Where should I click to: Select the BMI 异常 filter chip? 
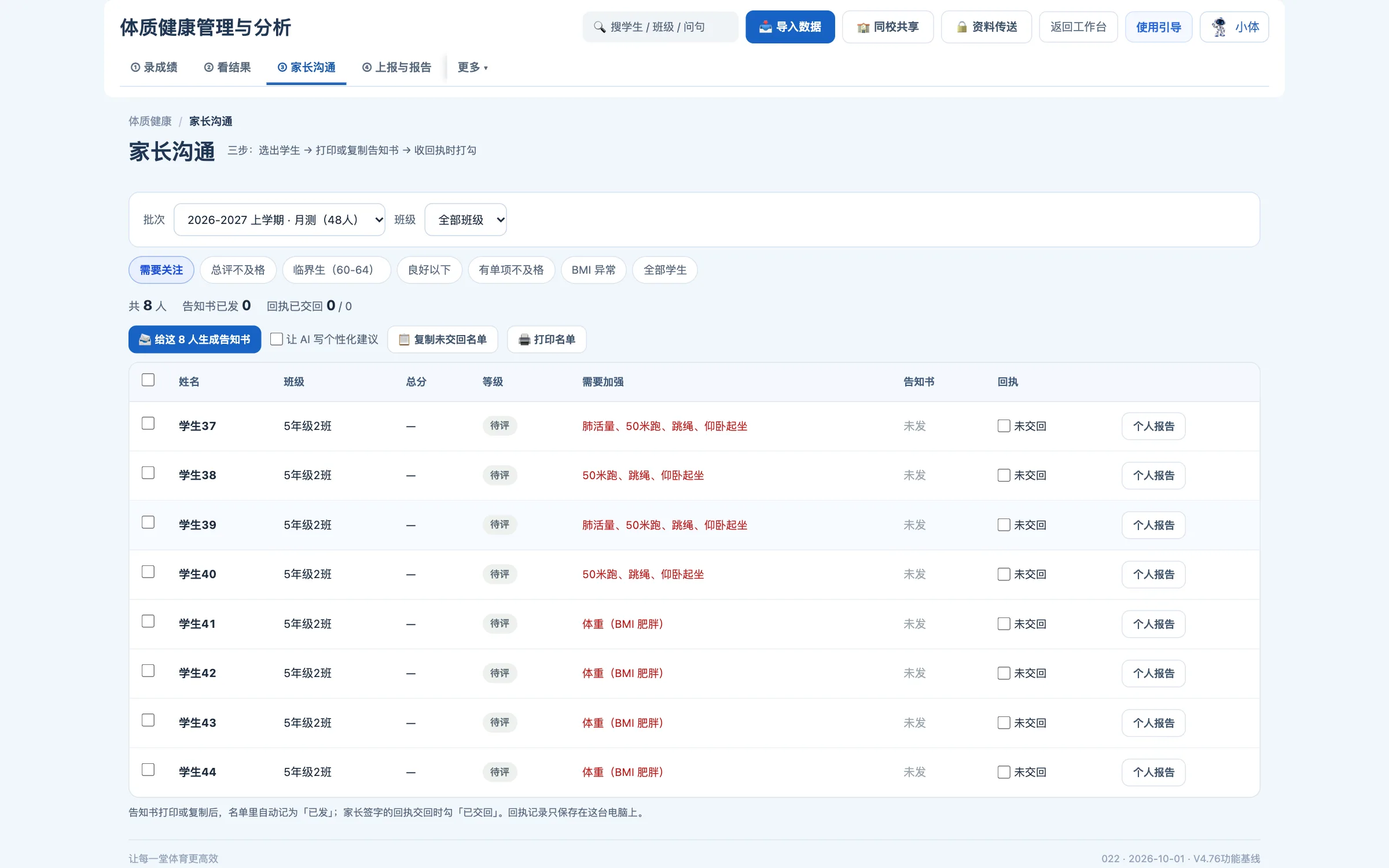point(594,270)
